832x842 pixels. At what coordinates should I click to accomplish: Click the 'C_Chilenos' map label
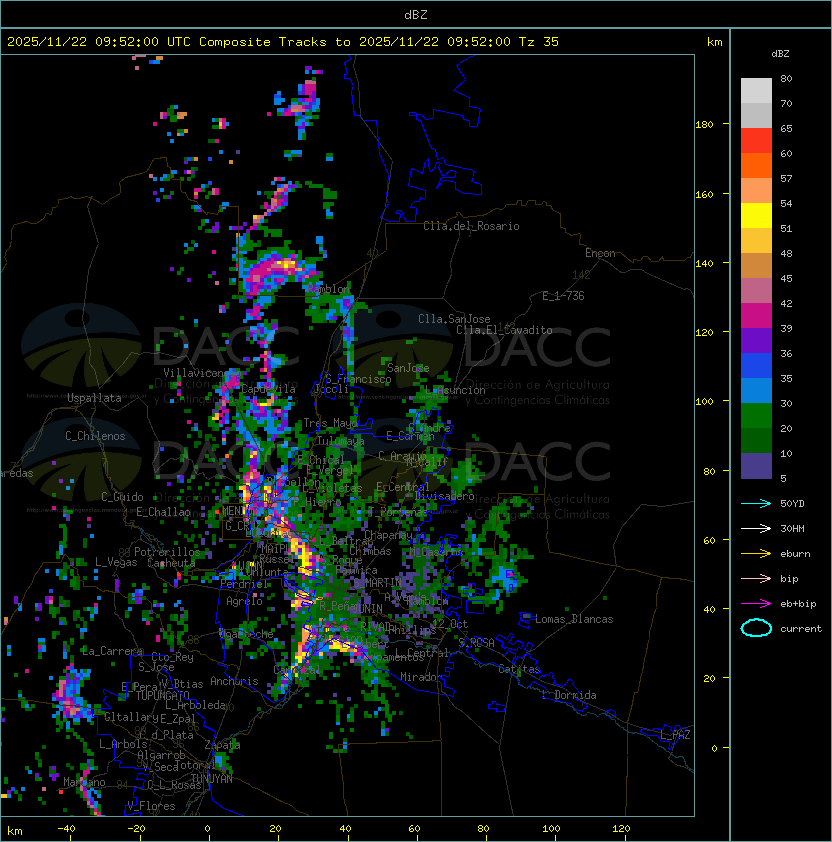click(x=95, y=436)
